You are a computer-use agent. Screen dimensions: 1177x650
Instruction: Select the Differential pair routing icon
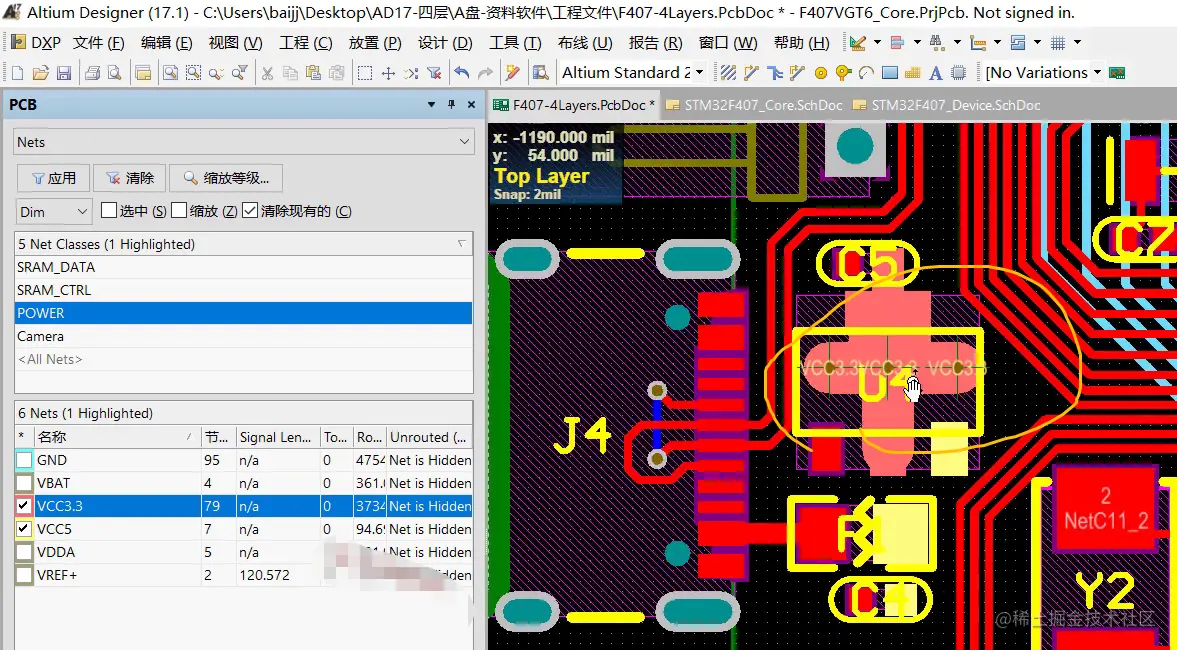pyautogui.click(x=774, y=73)
